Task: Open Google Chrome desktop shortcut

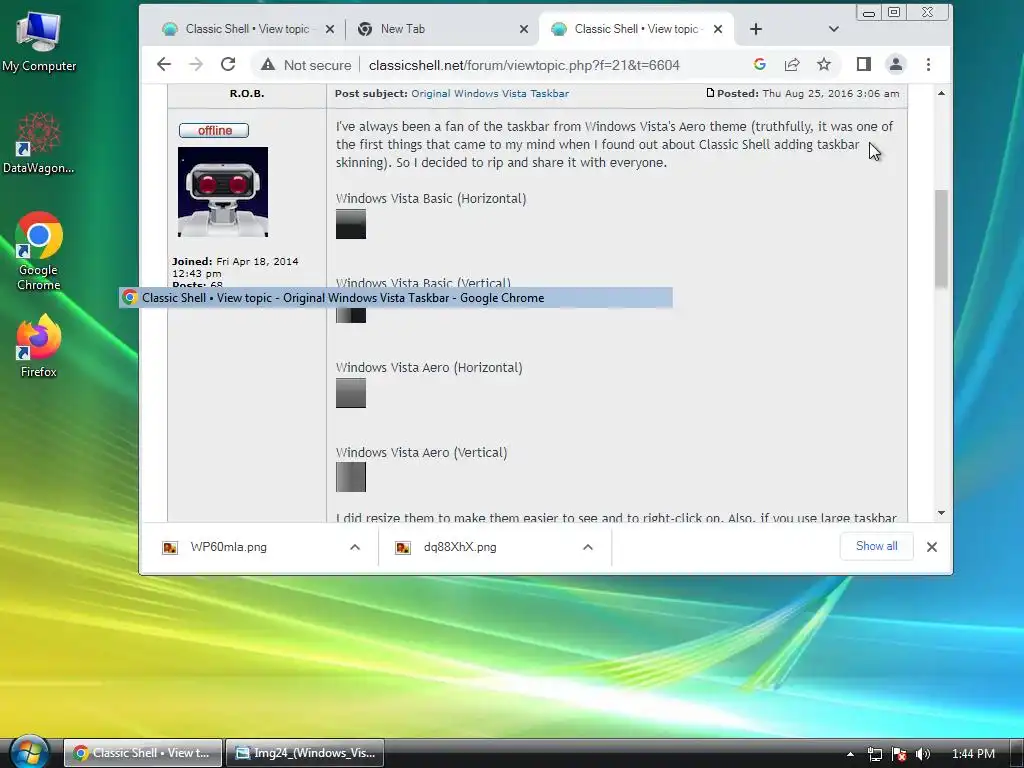Action: [39, 251]
